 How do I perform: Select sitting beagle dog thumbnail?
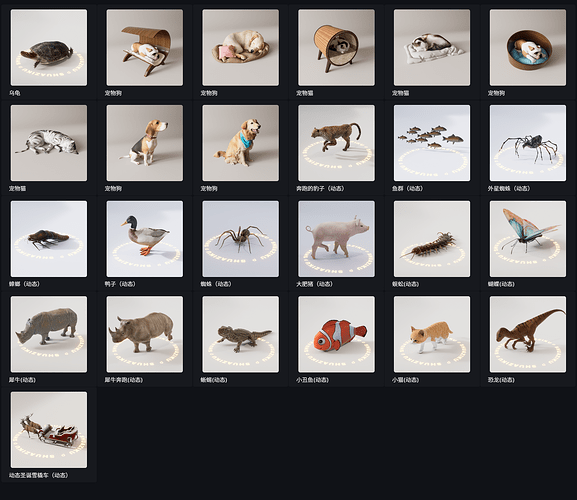tap(145, 143)
